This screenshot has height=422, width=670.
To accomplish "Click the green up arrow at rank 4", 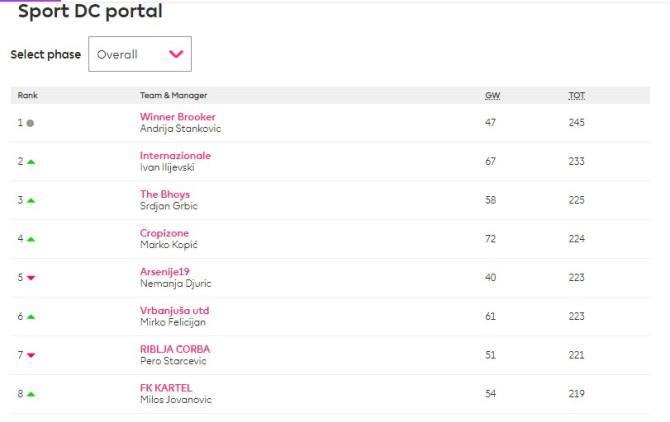I will (31, 239).
